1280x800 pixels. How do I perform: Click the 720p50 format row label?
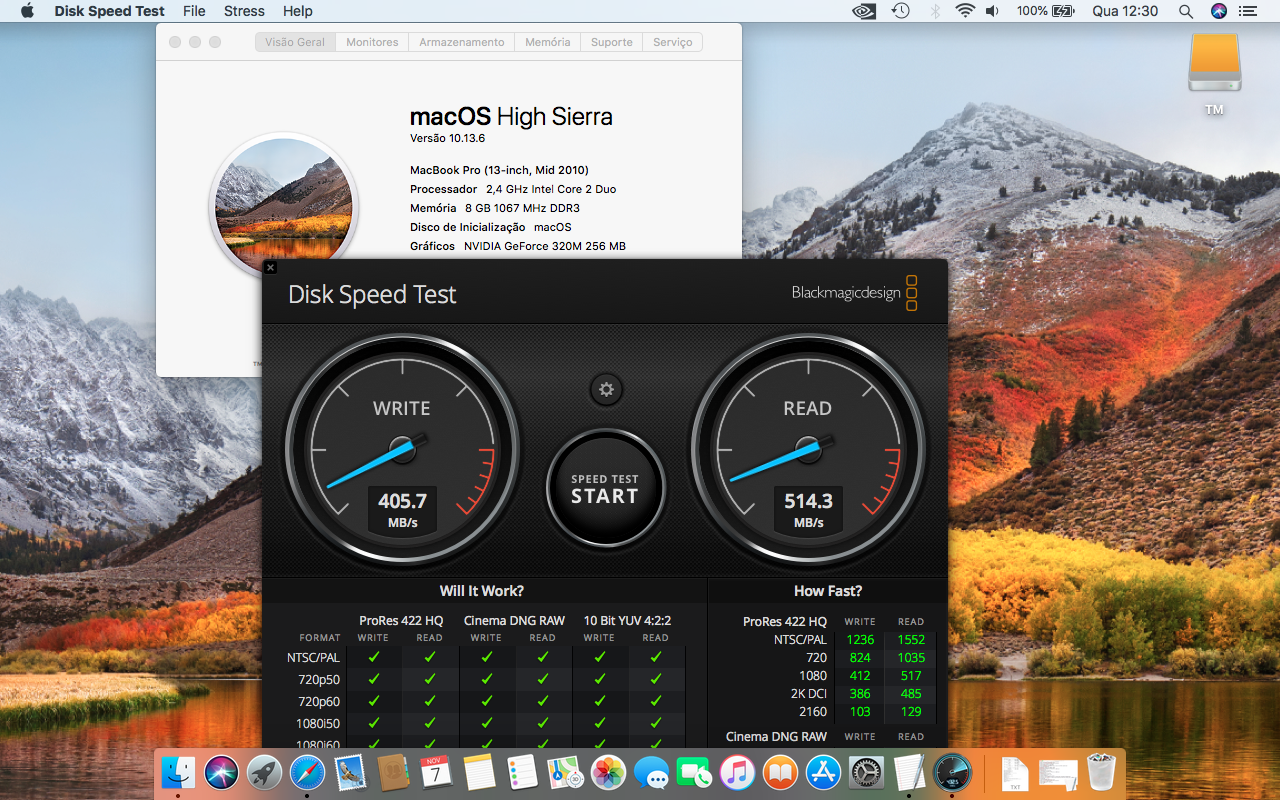coord(319,679)
